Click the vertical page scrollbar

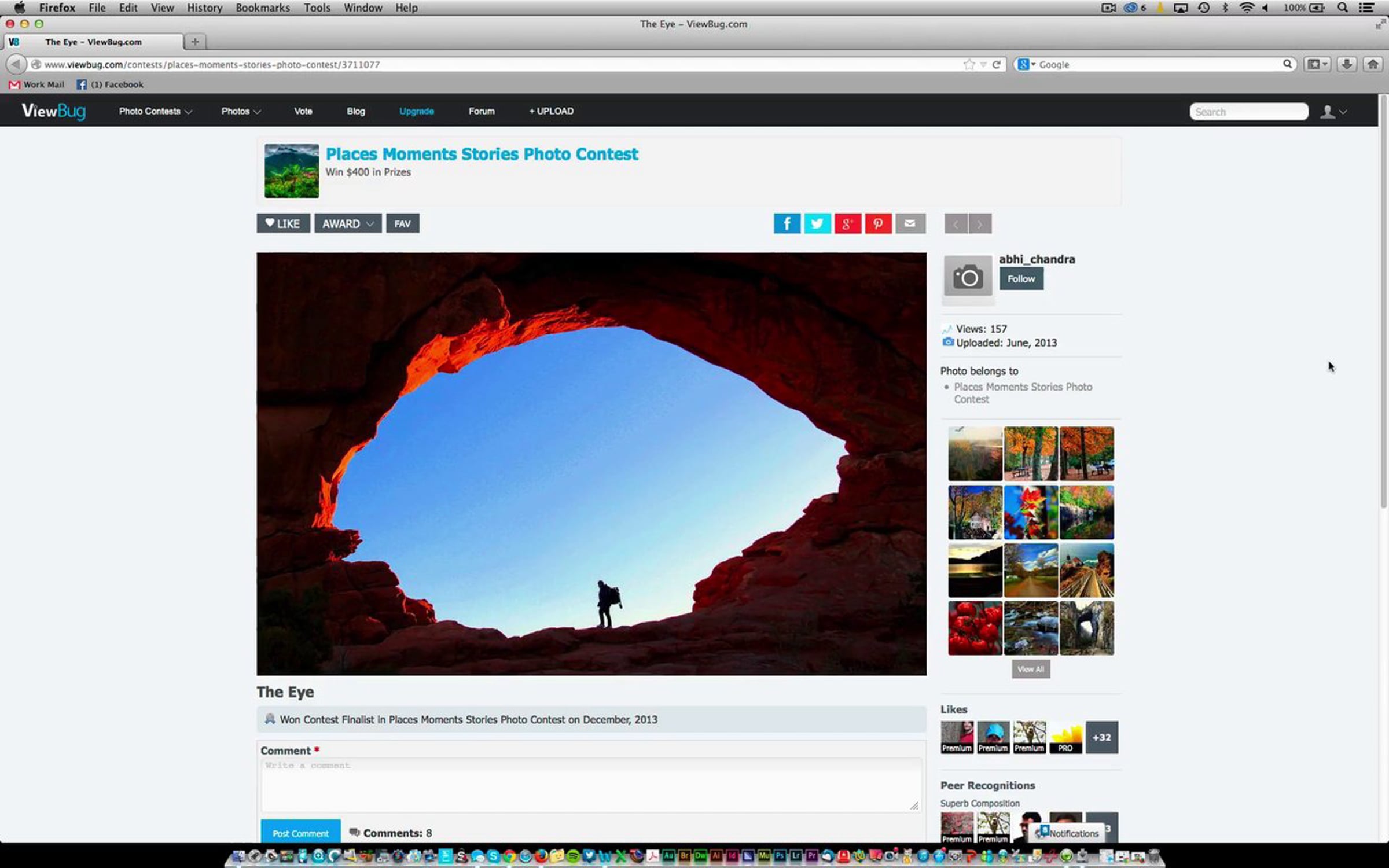click(x=1383, y=301)
